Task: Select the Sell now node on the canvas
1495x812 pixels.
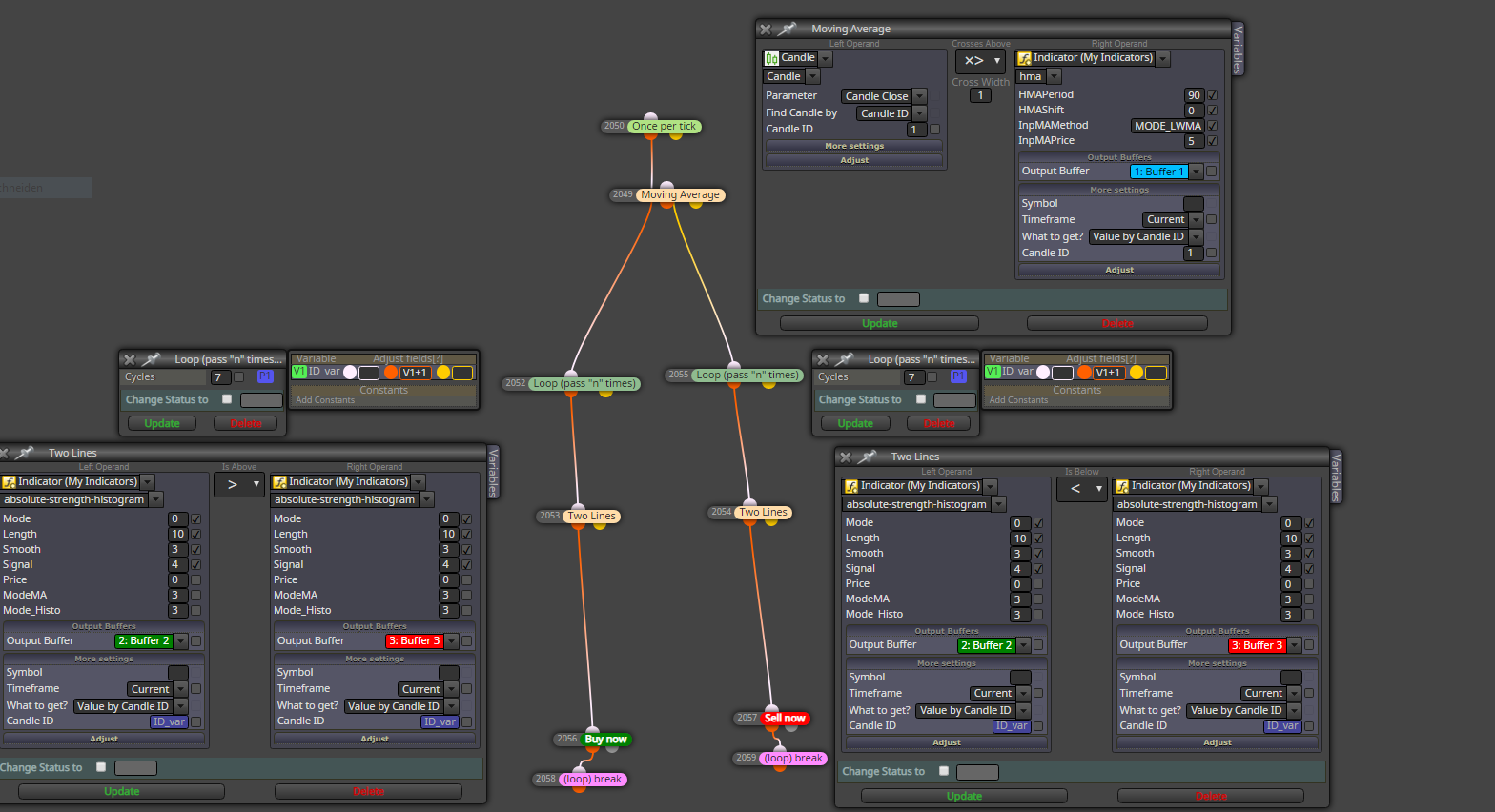Action: pyautogui.click(x=785, y=719)
